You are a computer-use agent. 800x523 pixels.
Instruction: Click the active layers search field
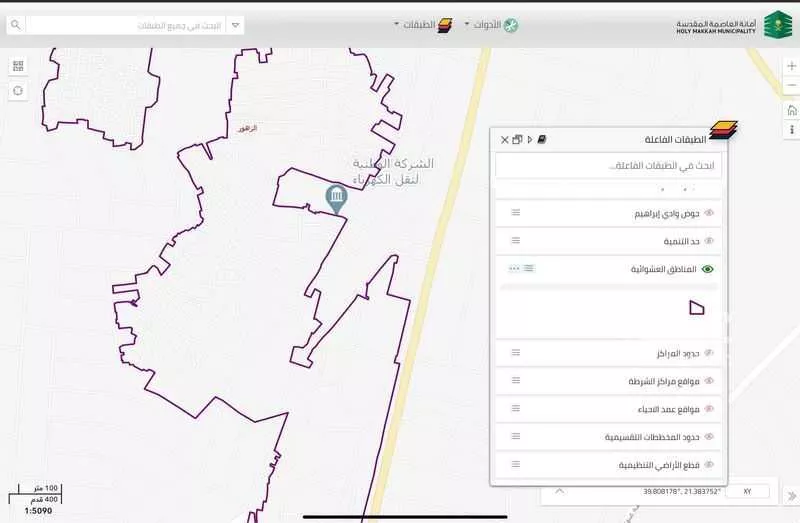tap(608, 165)
